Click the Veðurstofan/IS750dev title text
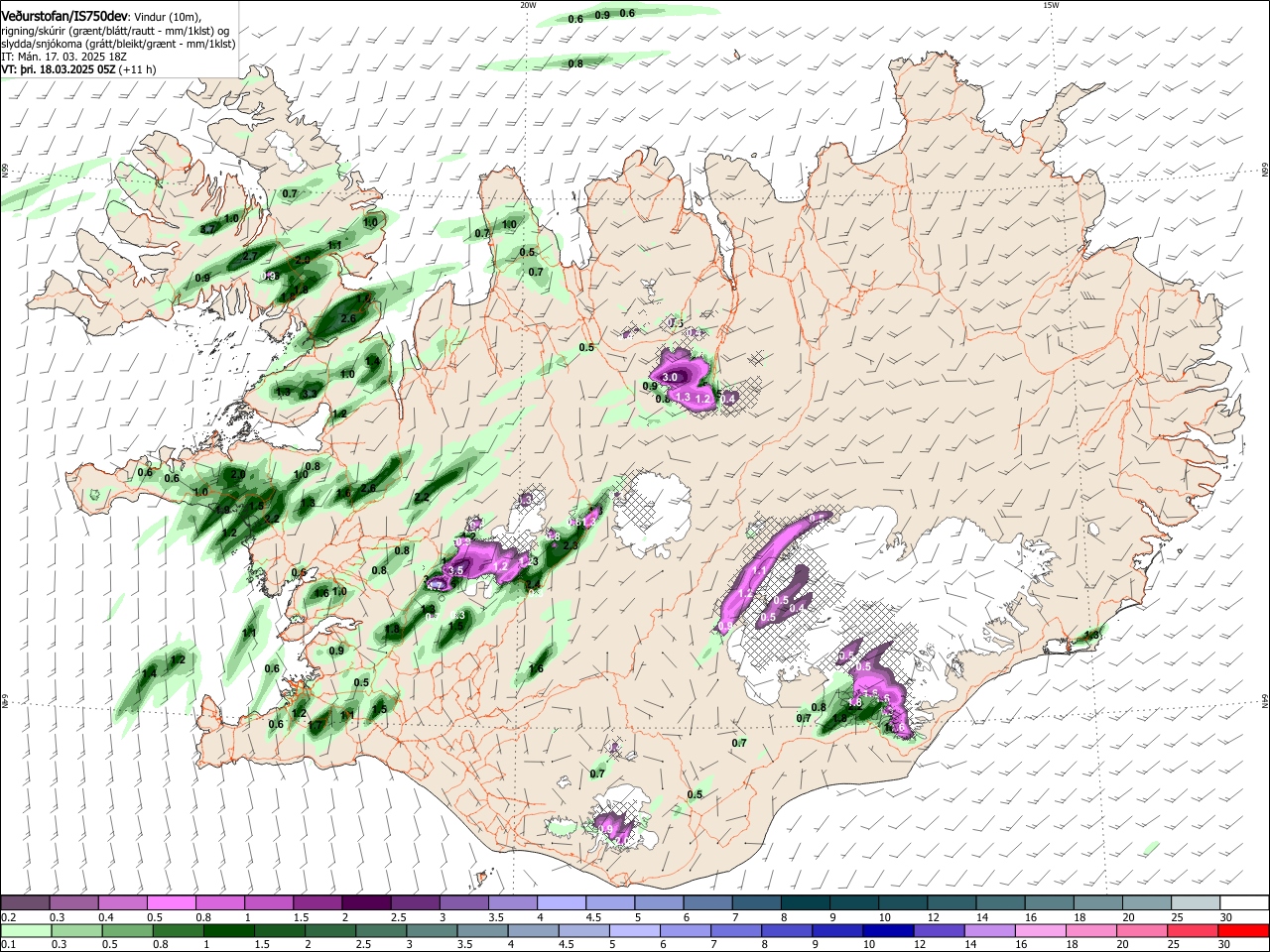This screenshot has width=1270, height=952. tap(64, 17)
